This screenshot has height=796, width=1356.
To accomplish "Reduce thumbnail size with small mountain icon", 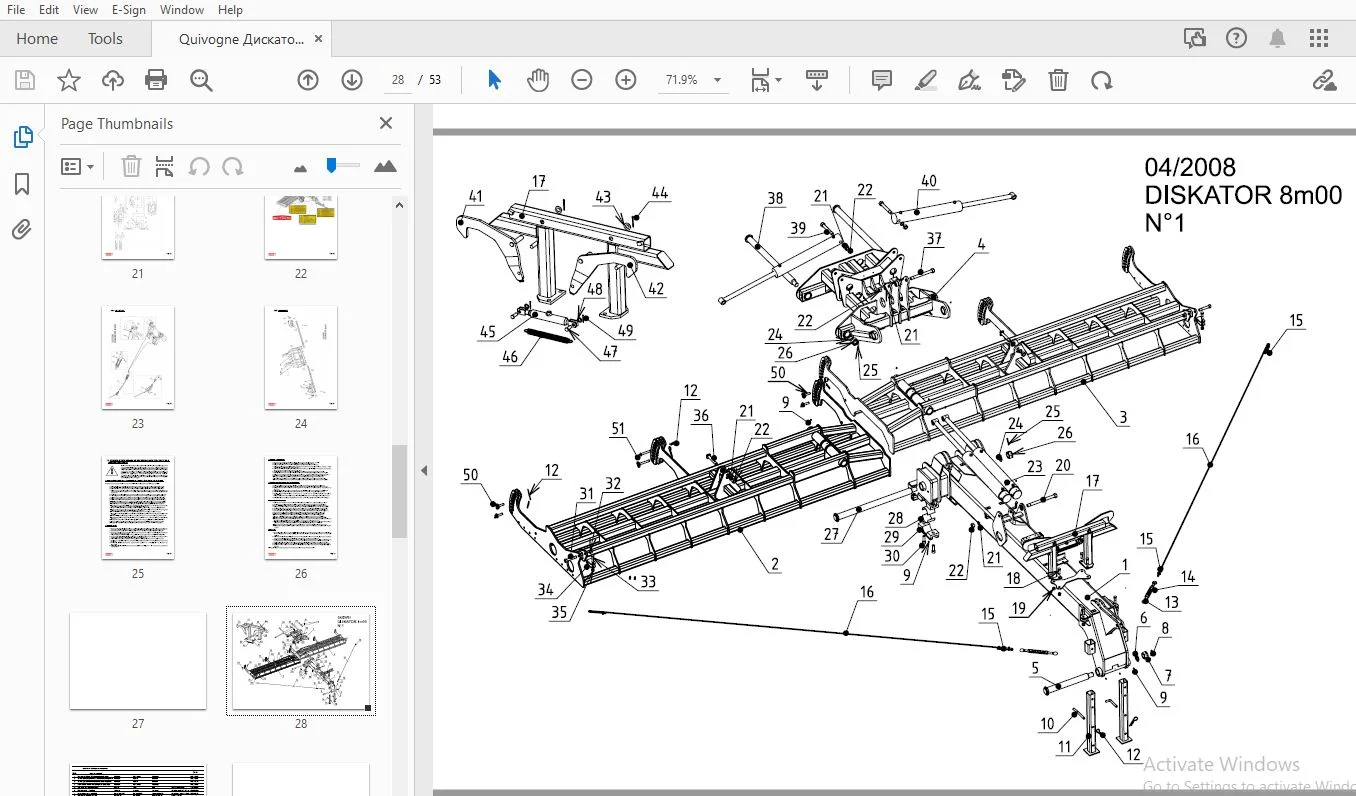I will point(300,167).
